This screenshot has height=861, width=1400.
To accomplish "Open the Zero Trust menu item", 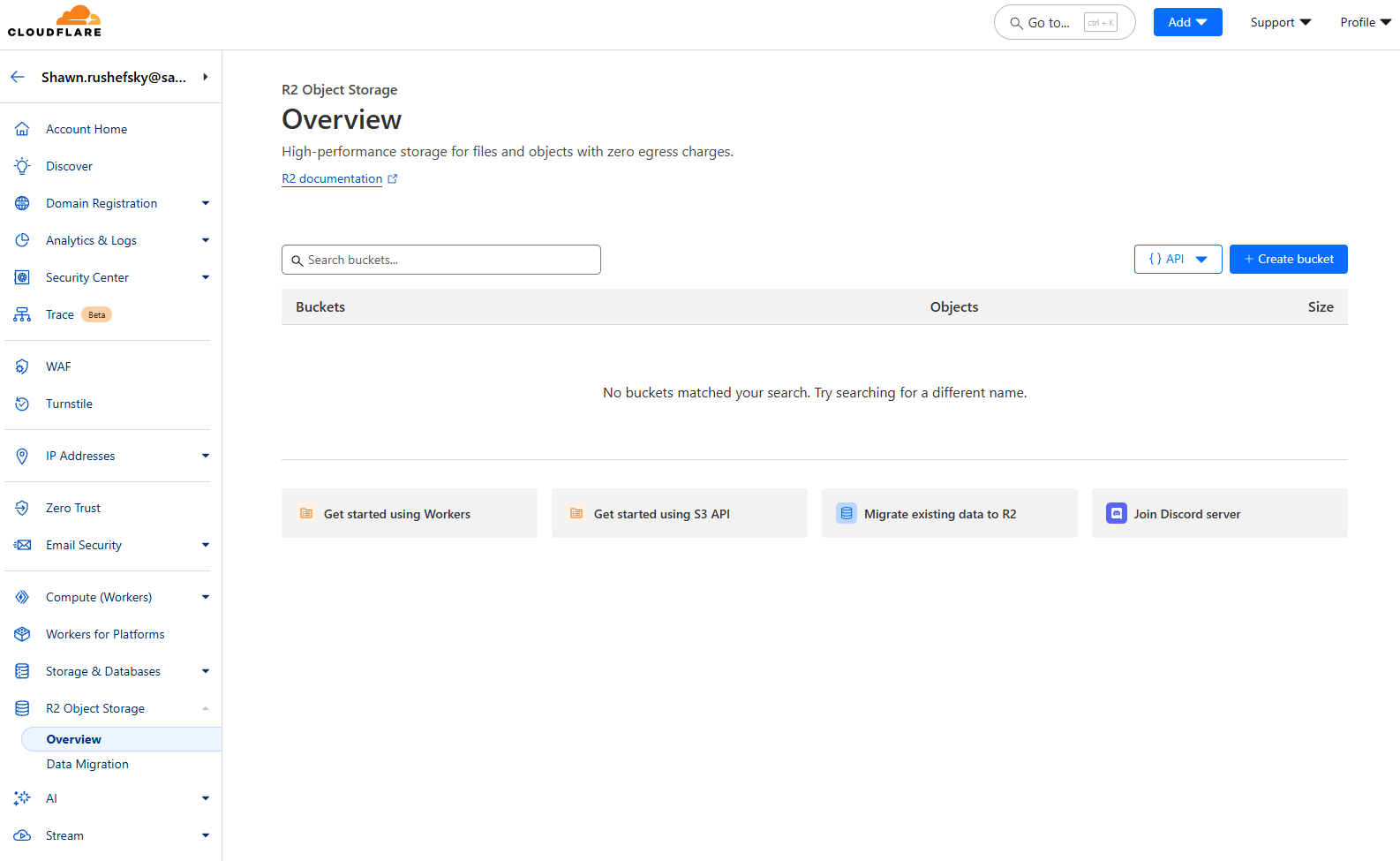I will click(73, 508).
